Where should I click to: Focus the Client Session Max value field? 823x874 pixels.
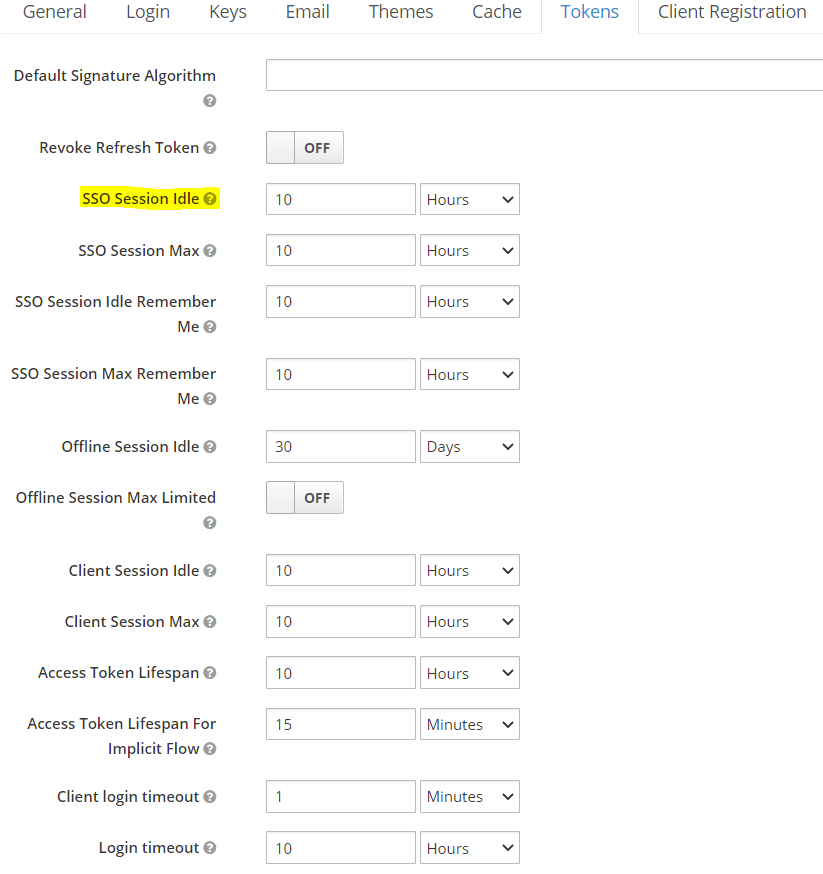point(341,621)
